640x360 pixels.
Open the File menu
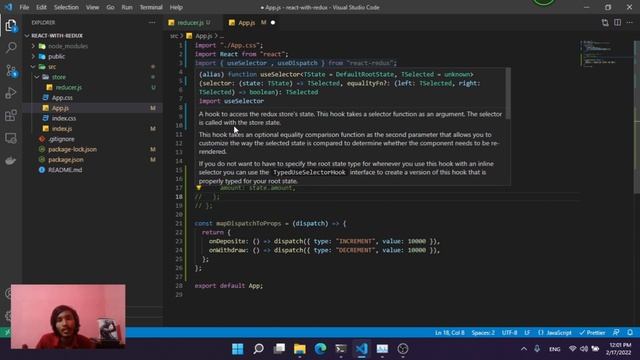24,7
